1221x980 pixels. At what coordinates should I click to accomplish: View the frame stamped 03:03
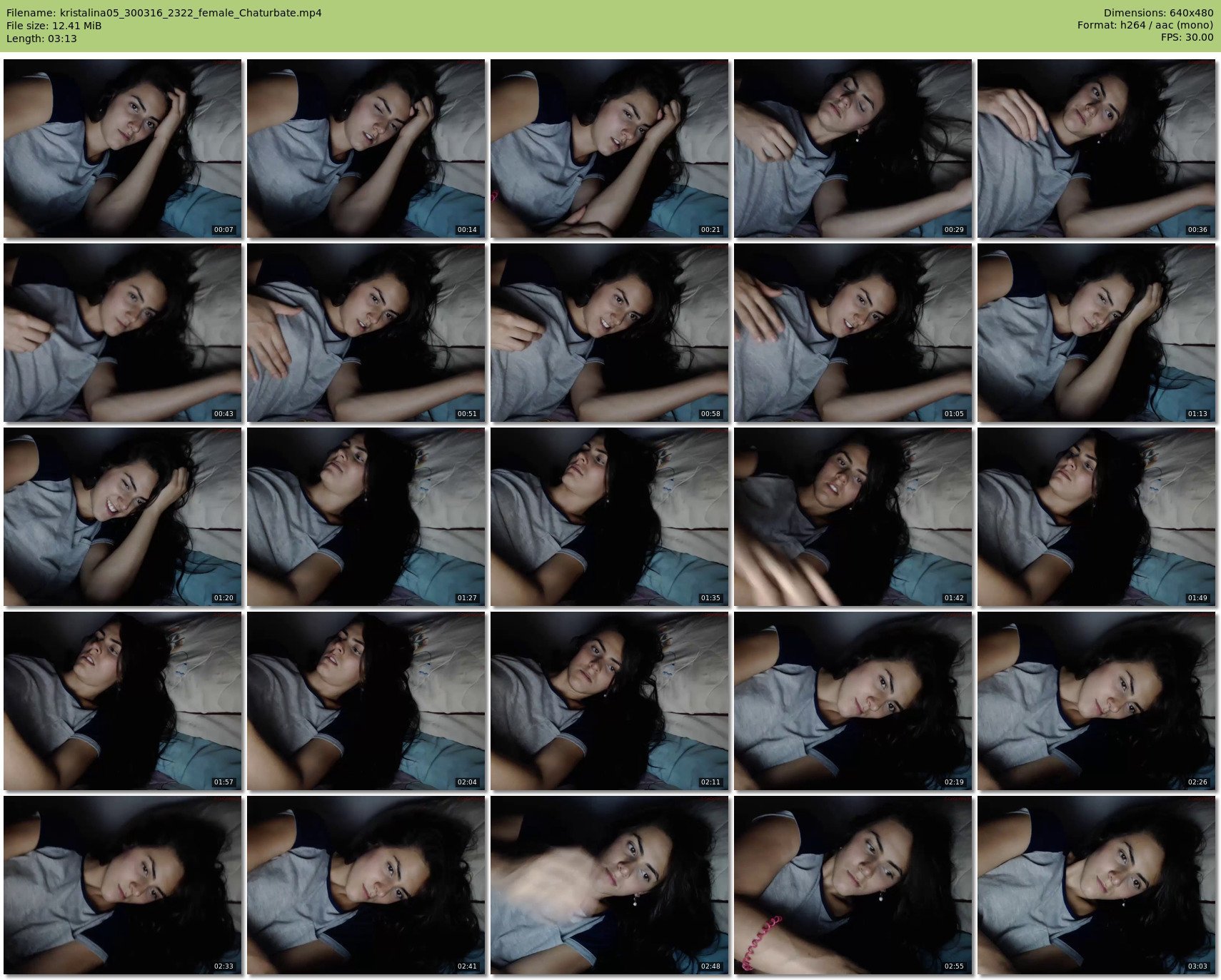[1096, 884]
